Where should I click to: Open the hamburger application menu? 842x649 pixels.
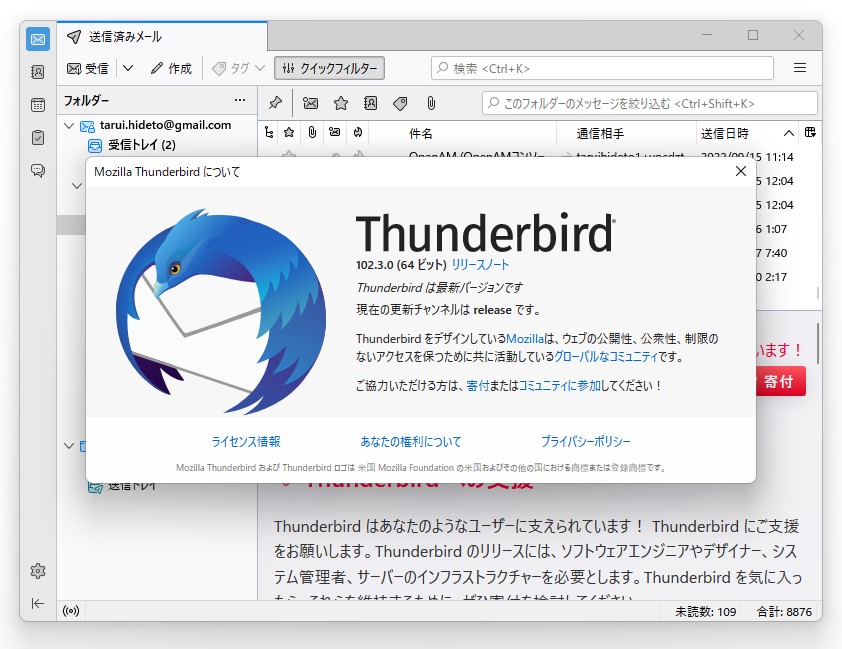(x=800, y=68)
